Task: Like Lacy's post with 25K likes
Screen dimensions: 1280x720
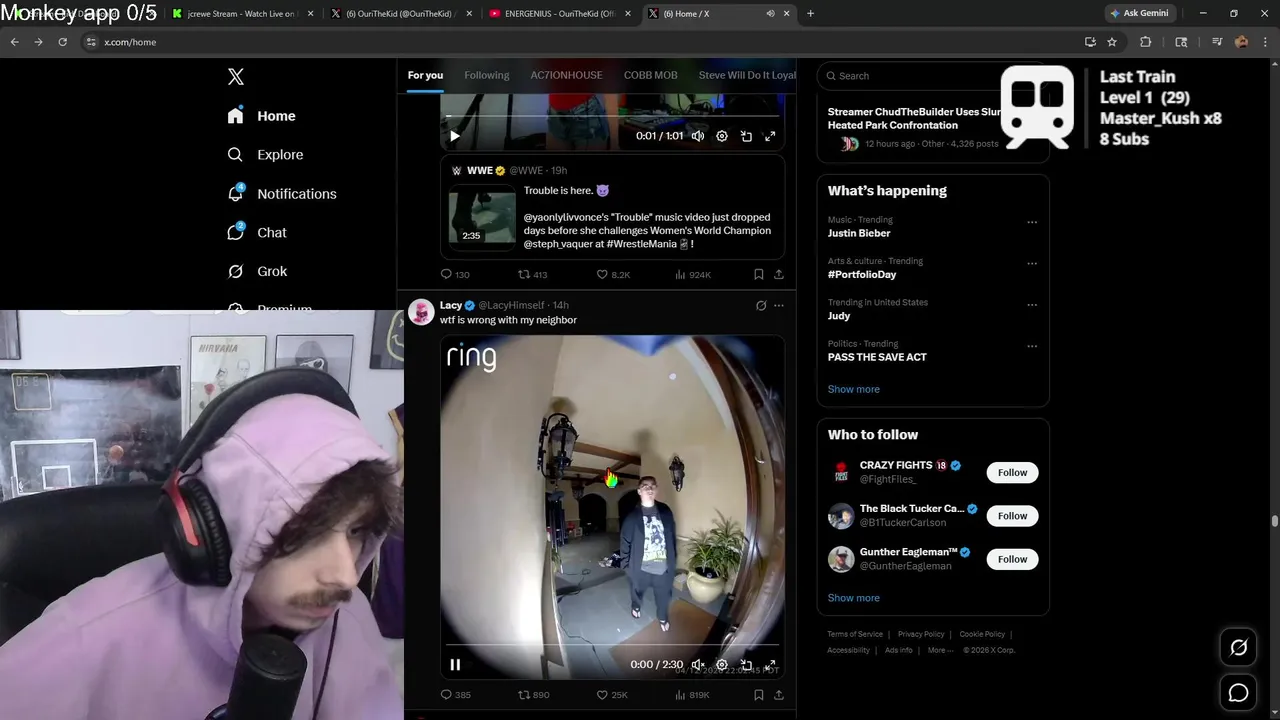Action: coord(612,695)
